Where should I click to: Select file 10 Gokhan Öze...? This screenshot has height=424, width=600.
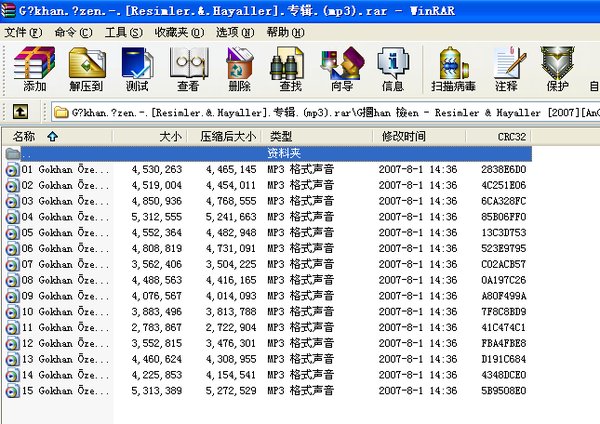[x=65, y=312]
